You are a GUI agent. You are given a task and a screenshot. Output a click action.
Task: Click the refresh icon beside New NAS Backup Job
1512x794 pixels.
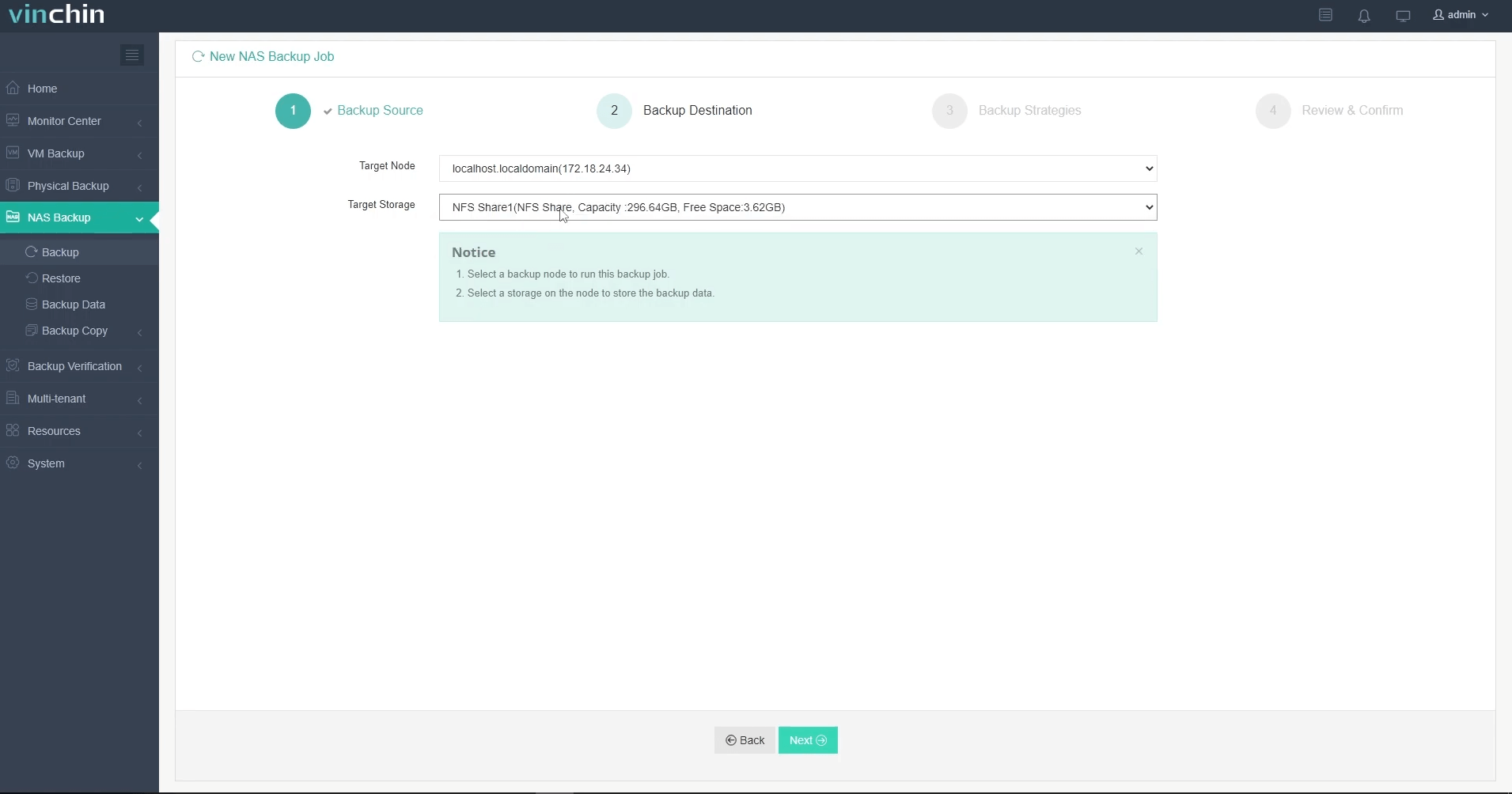(199, 56)
